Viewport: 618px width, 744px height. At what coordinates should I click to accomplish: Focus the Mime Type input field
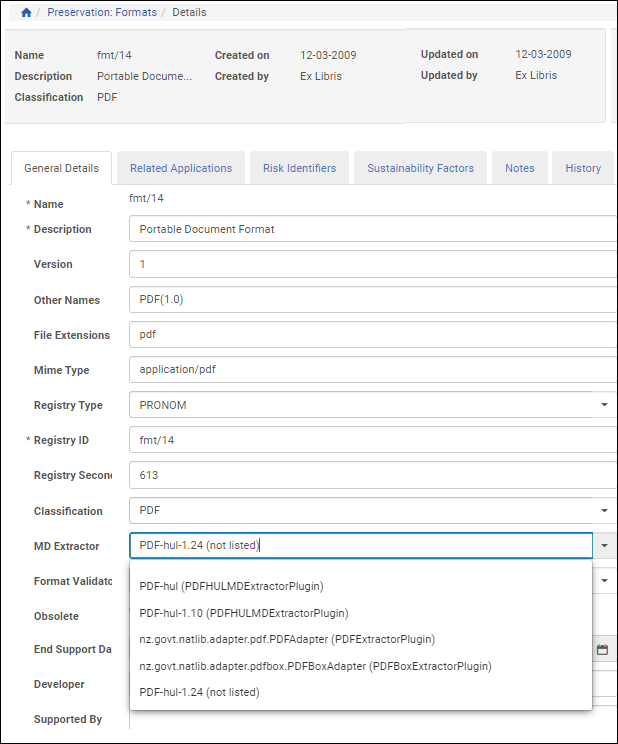pyautogui.click(x=370, y=370)
